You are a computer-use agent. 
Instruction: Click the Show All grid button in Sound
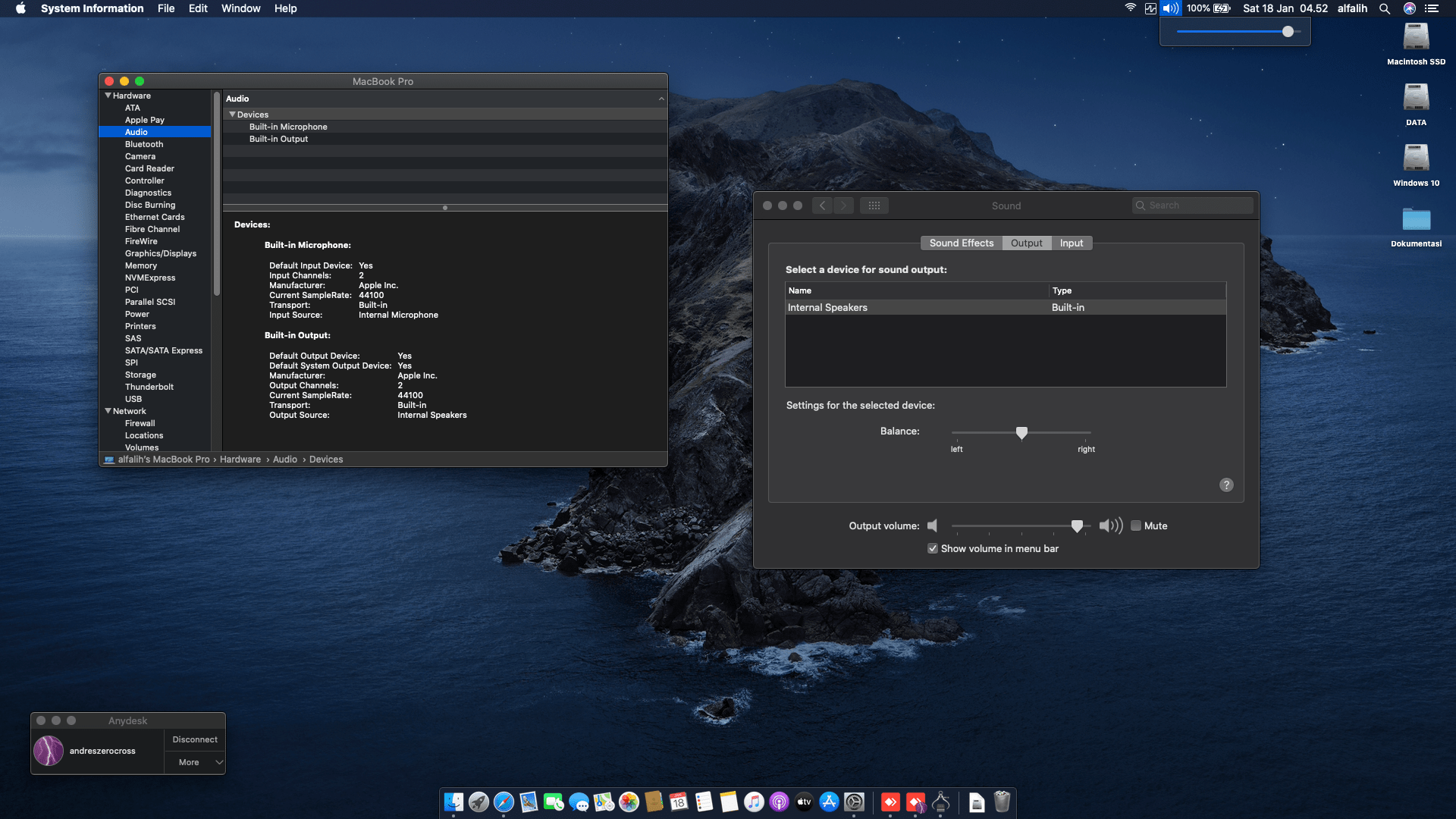[x=874, y=206]
